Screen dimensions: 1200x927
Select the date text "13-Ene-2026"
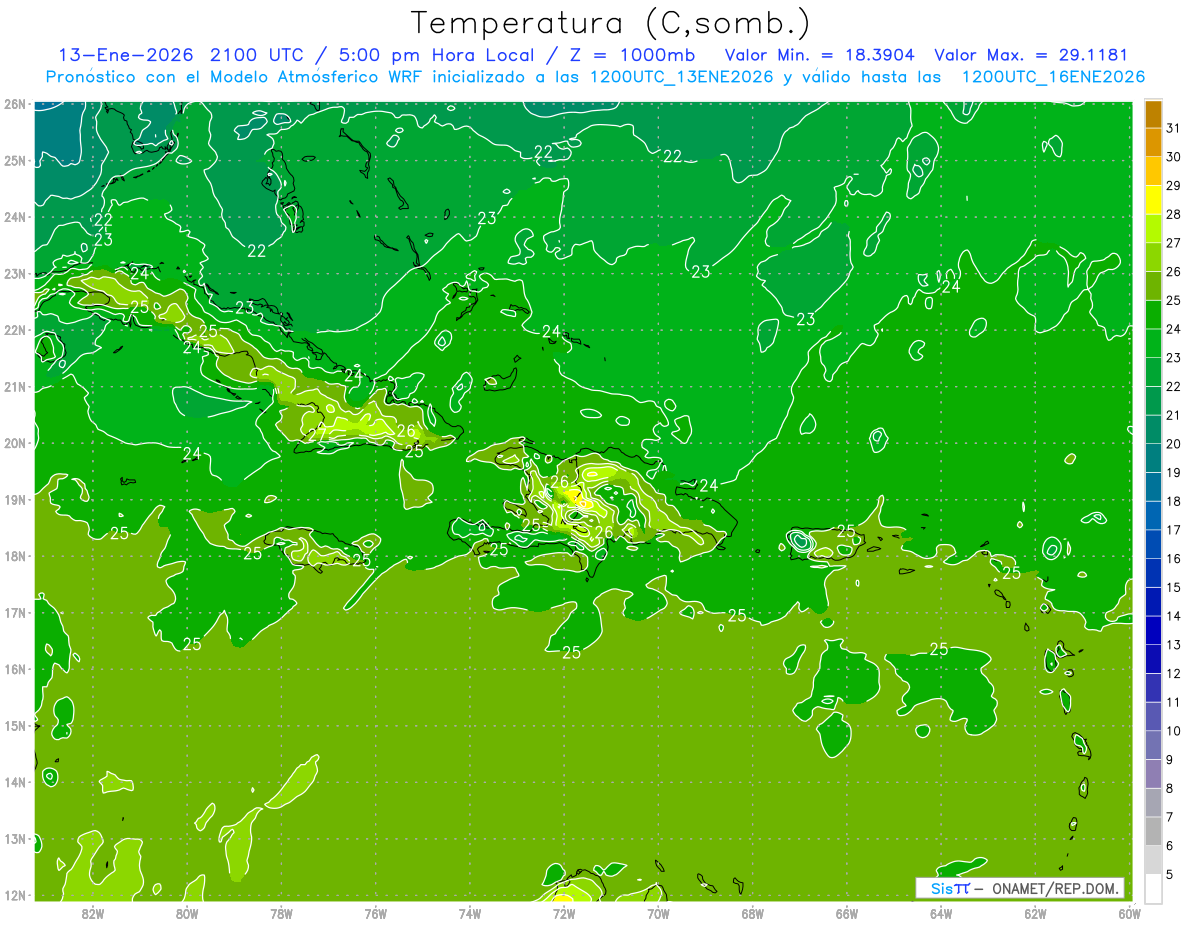127,55
